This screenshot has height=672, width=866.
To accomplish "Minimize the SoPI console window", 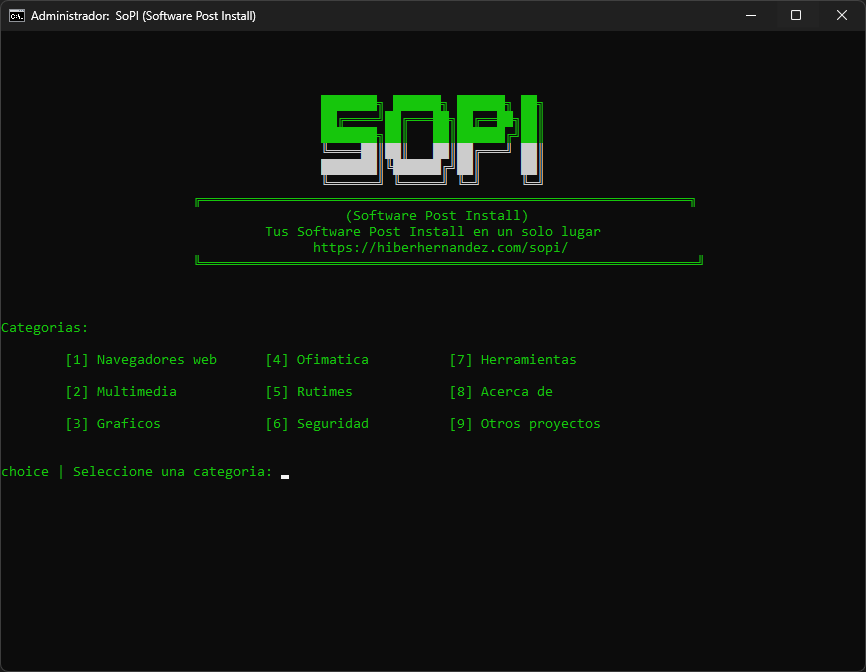I will tap(750, 15).
